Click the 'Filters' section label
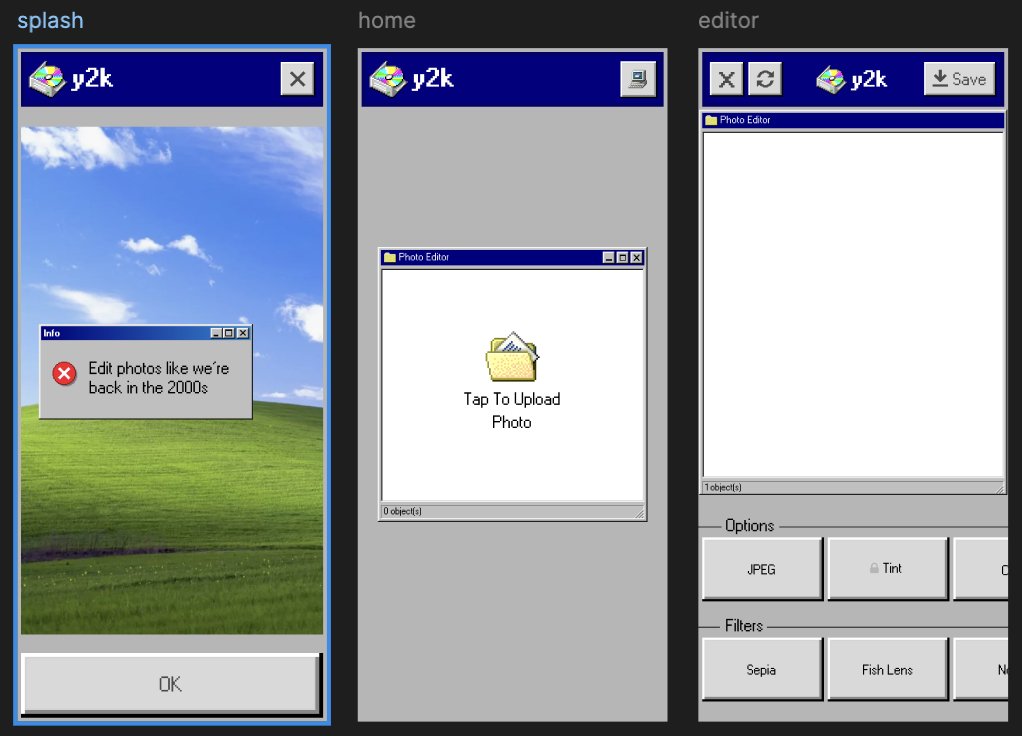1022x736 pixels. point(744,626)
